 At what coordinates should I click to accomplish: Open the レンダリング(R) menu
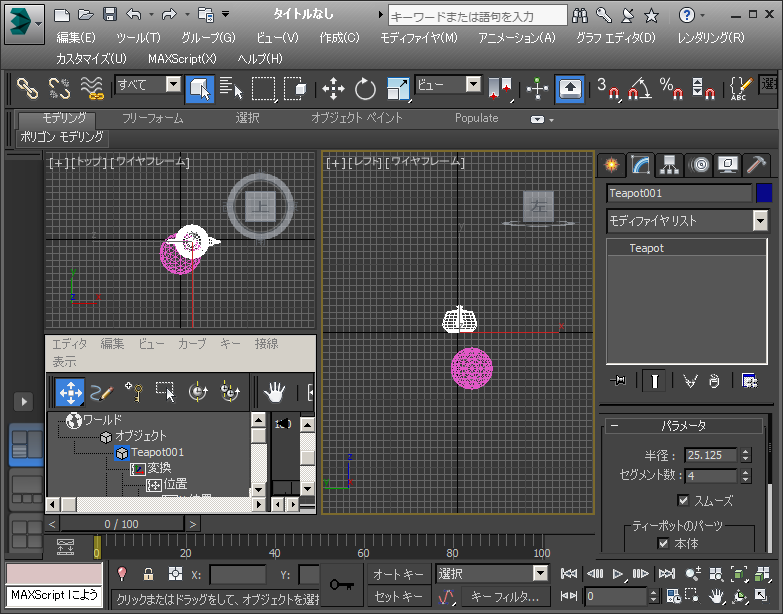click(x=710, y=37)
